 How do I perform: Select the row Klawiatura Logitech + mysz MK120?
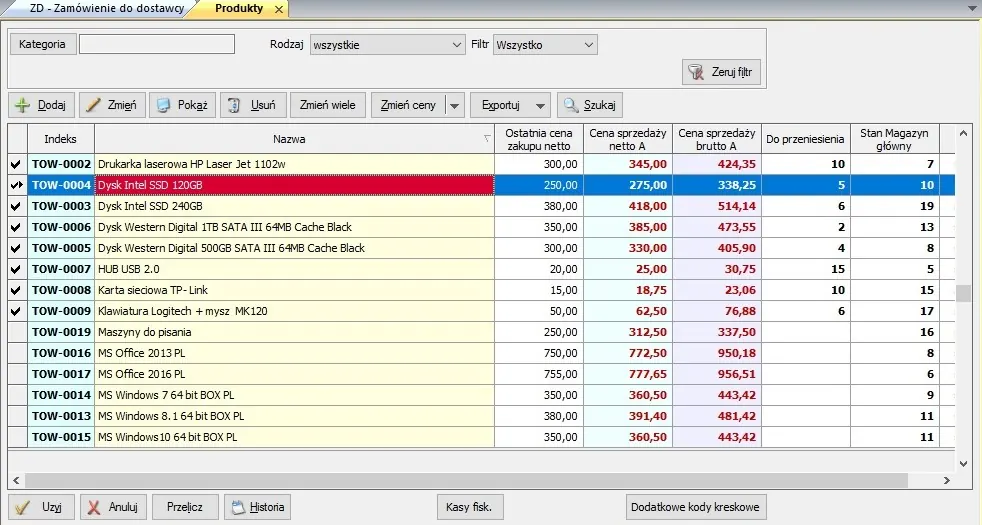pyautogui.click(x=481, y=311)
